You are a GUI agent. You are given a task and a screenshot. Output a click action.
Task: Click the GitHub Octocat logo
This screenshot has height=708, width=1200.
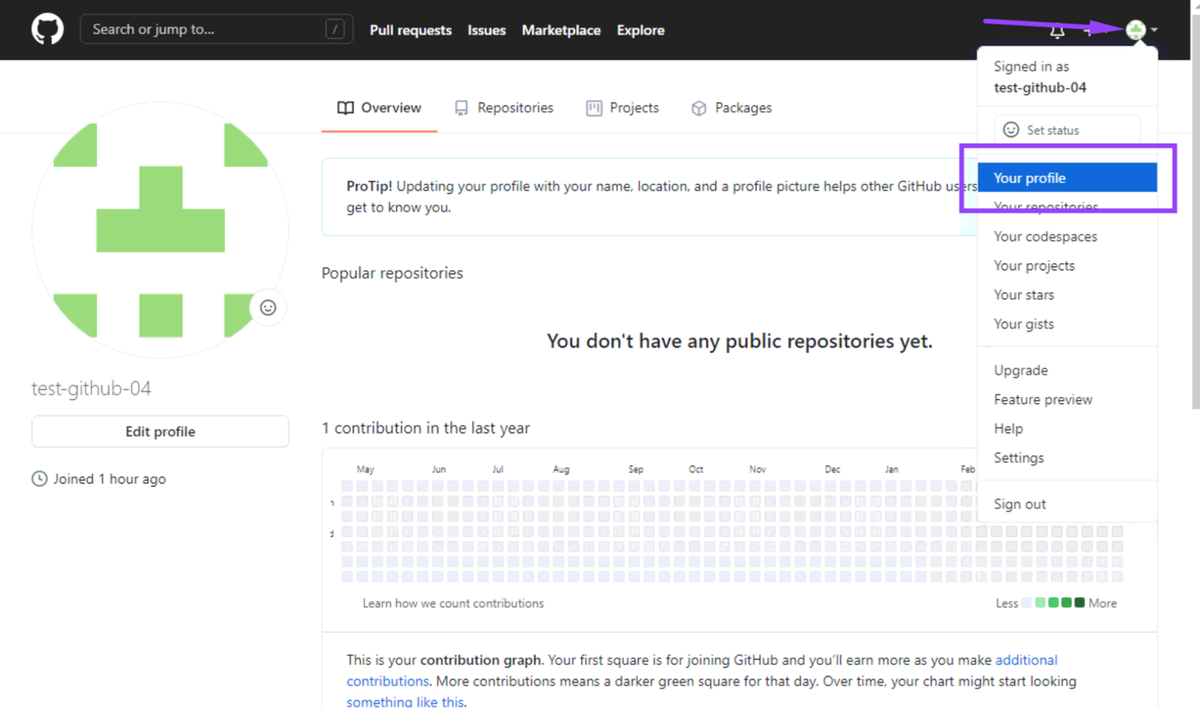tap(47, 29)
